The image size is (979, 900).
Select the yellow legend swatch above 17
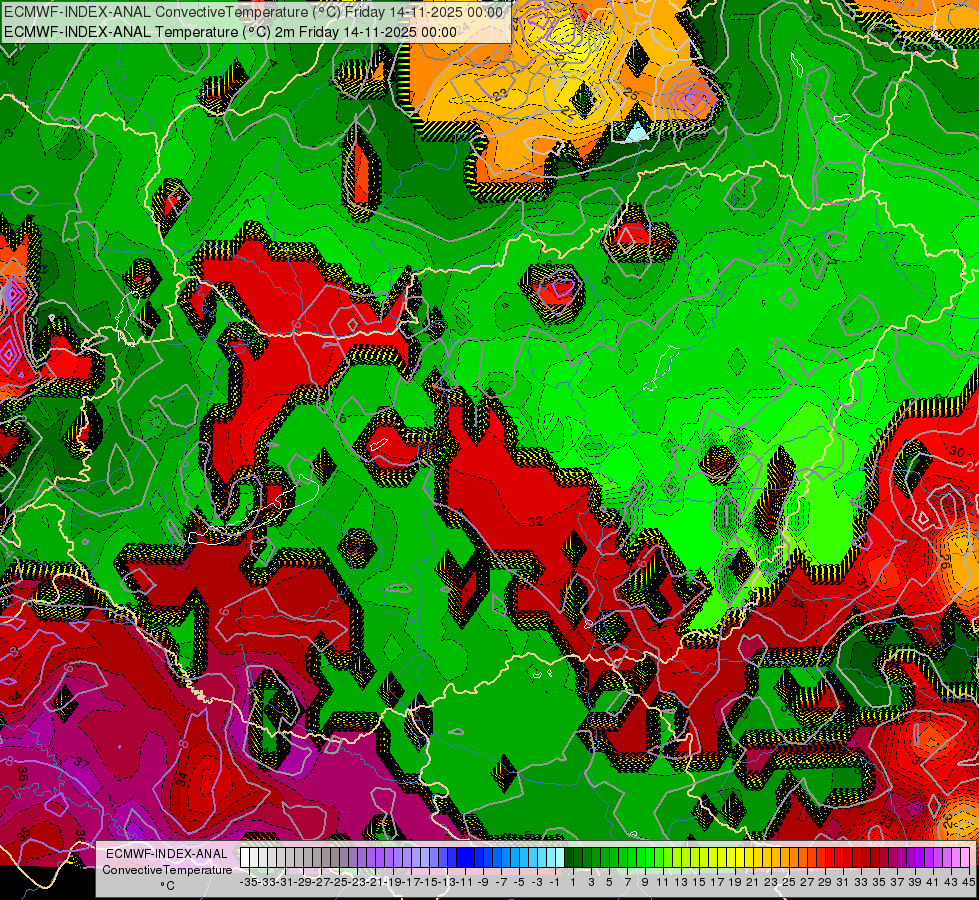(x=714, y=857)
